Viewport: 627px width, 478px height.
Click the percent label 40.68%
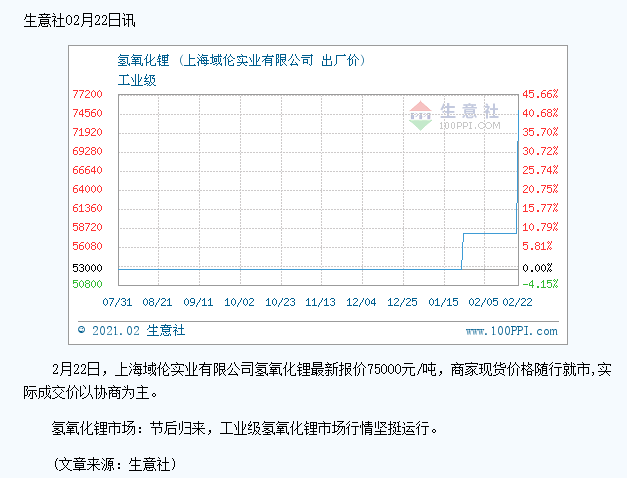click(x=540, y=113)
